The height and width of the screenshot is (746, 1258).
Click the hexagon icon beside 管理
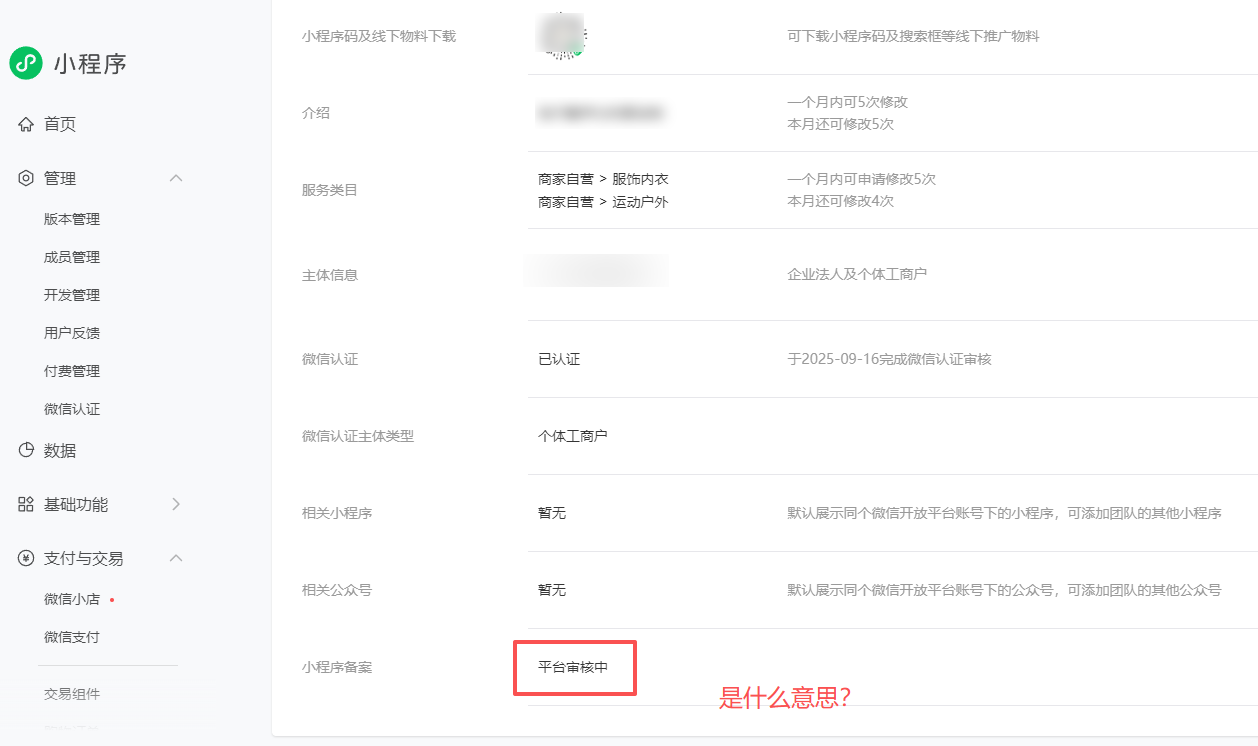[26, 178]
